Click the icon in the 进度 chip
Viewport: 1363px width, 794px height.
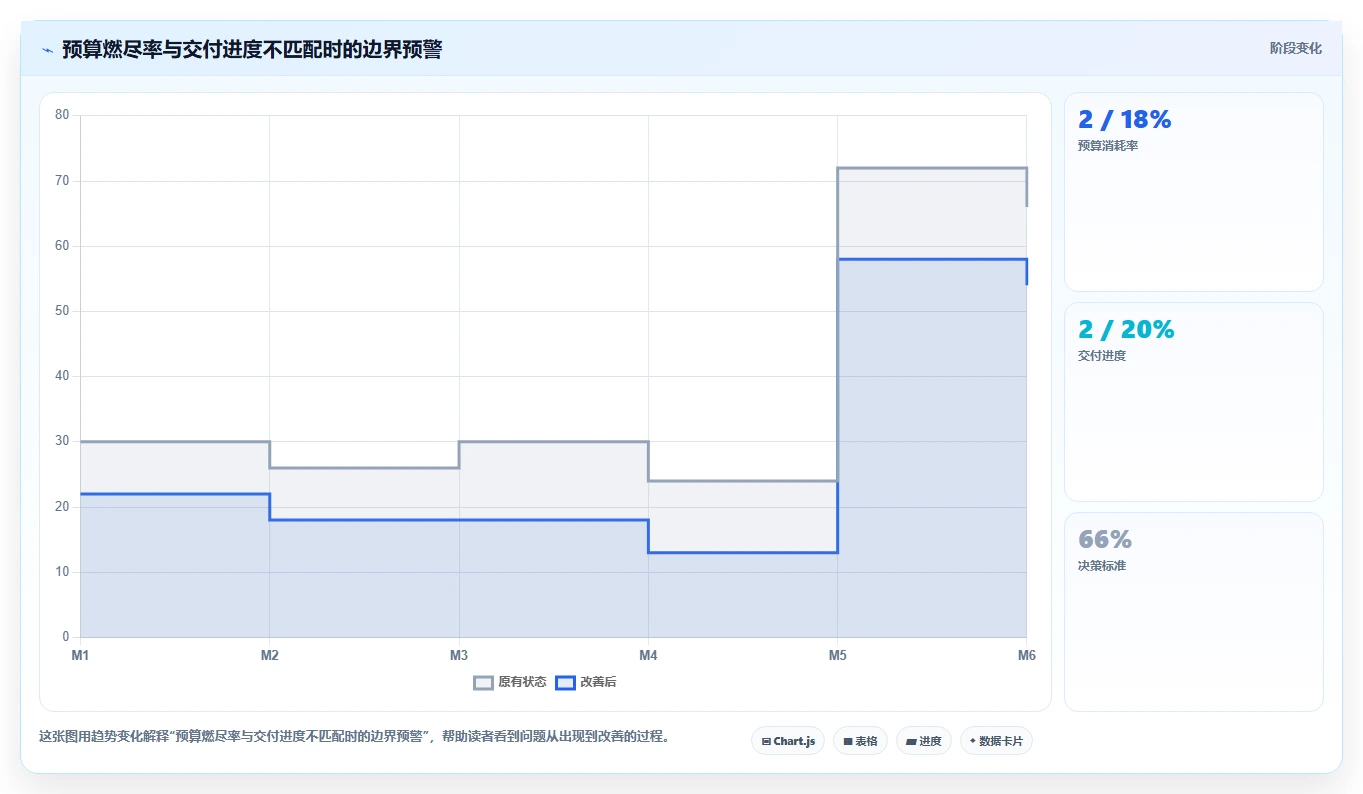point(911,741)
